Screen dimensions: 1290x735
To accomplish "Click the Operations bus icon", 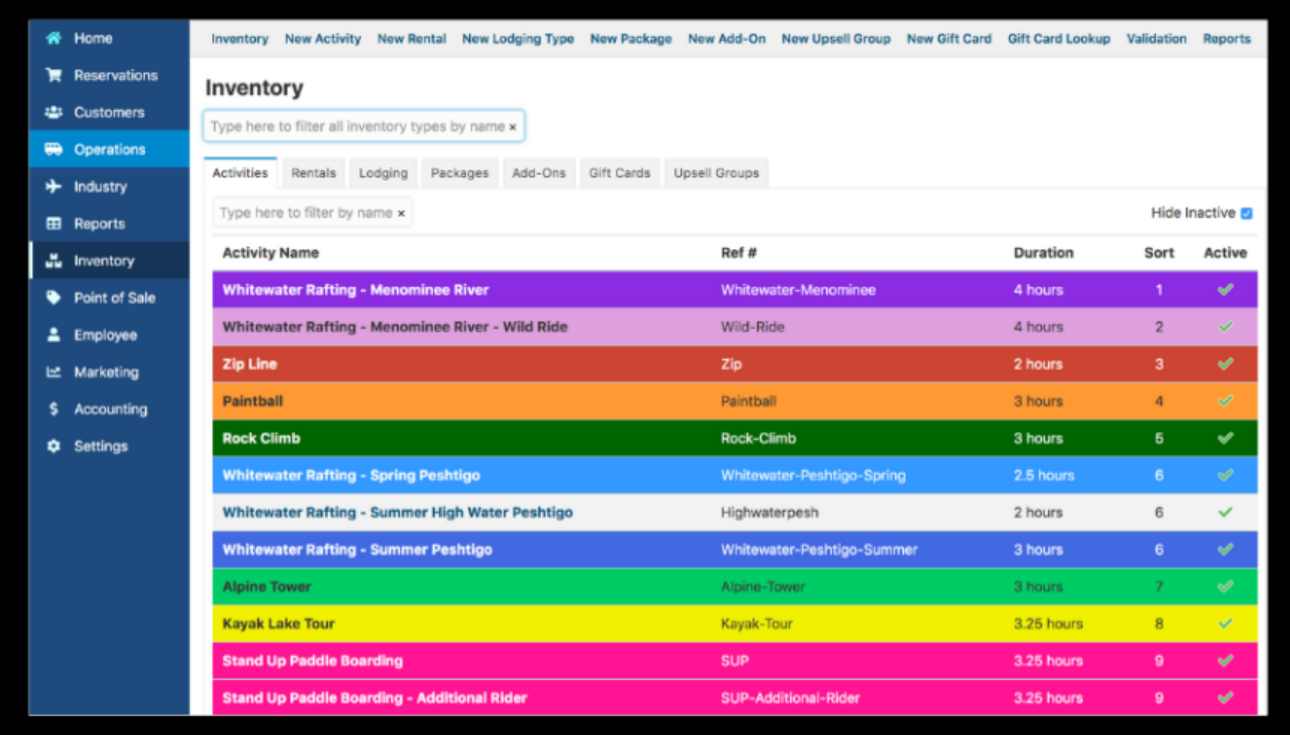I will coord(53,149).
